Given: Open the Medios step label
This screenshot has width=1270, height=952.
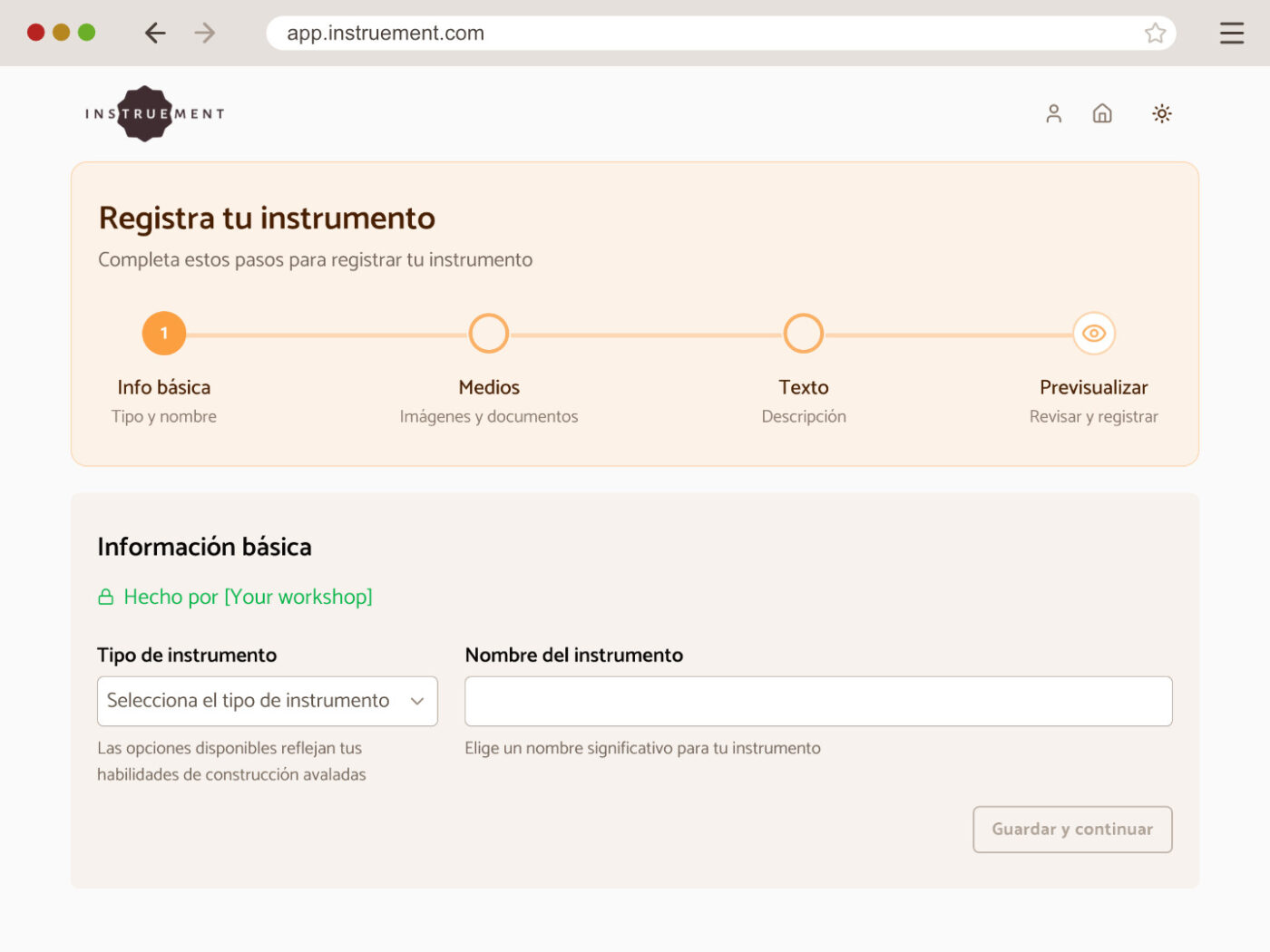Looking at the screenshot, I should 488,387.
